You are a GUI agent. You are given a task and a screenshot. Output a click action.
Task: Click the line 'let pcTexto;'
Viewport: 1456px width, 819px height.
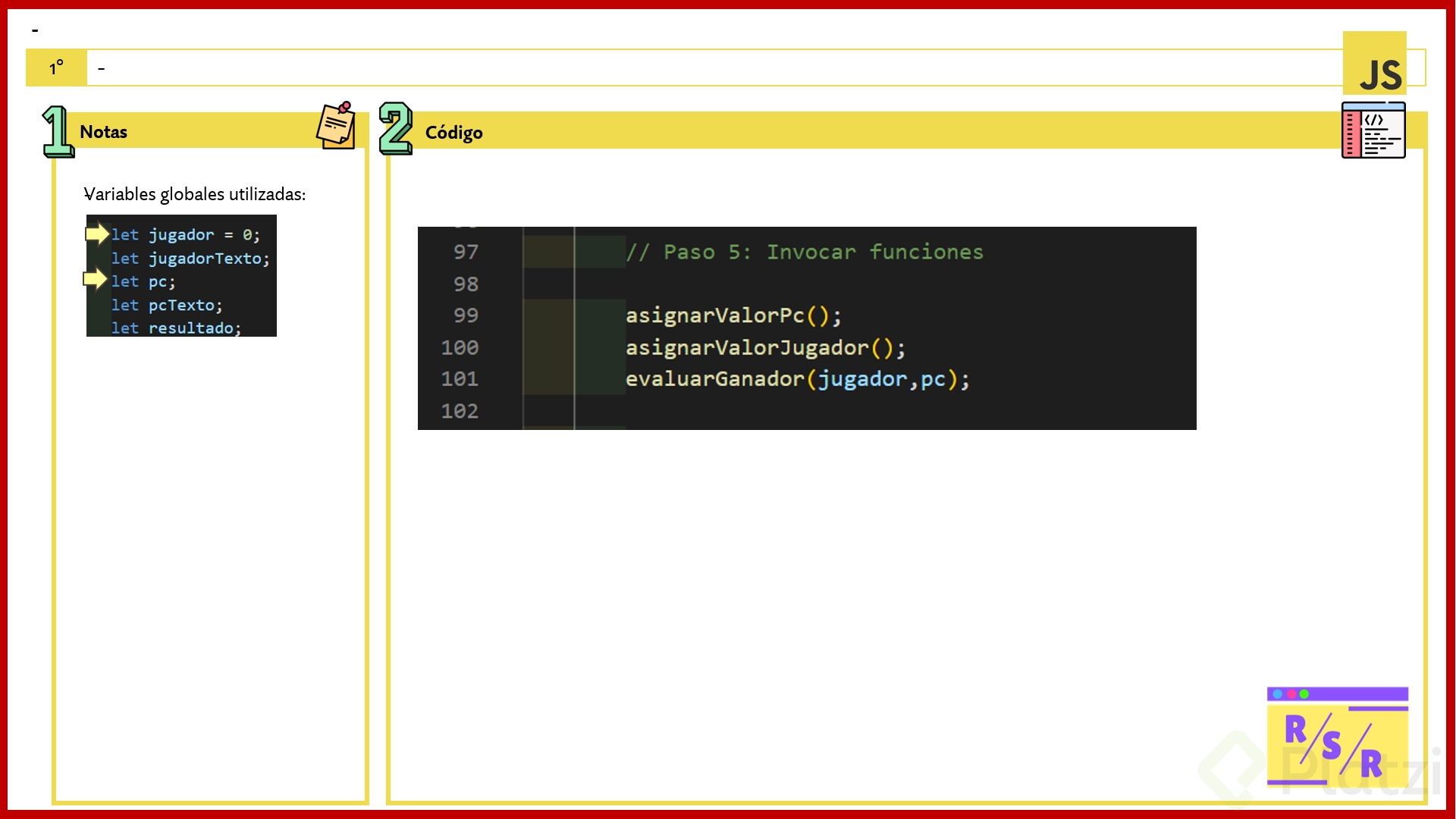tap(167, 306)
